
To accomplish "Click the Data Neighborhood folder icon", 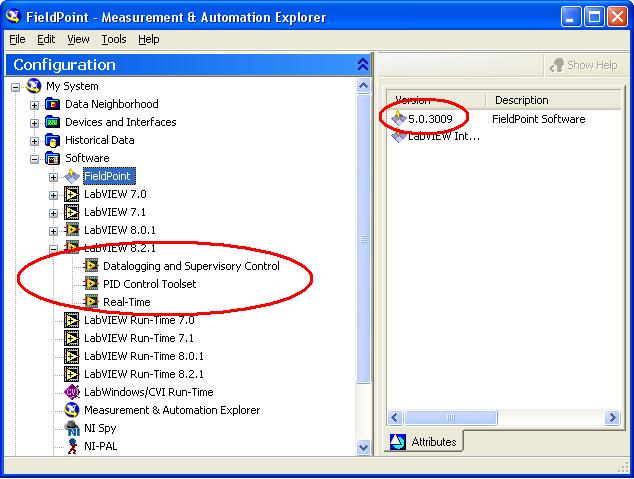I will [x=53, y=104].
